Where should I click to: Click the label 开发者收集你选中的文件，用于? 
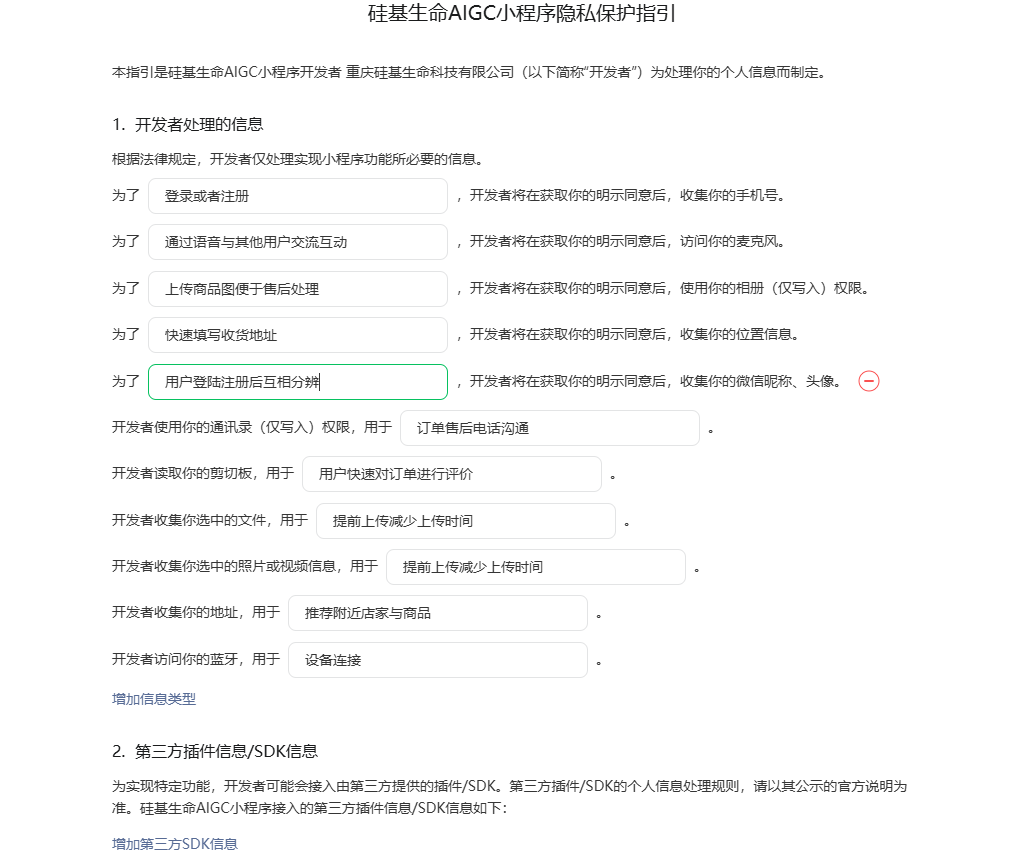[210, 520]
